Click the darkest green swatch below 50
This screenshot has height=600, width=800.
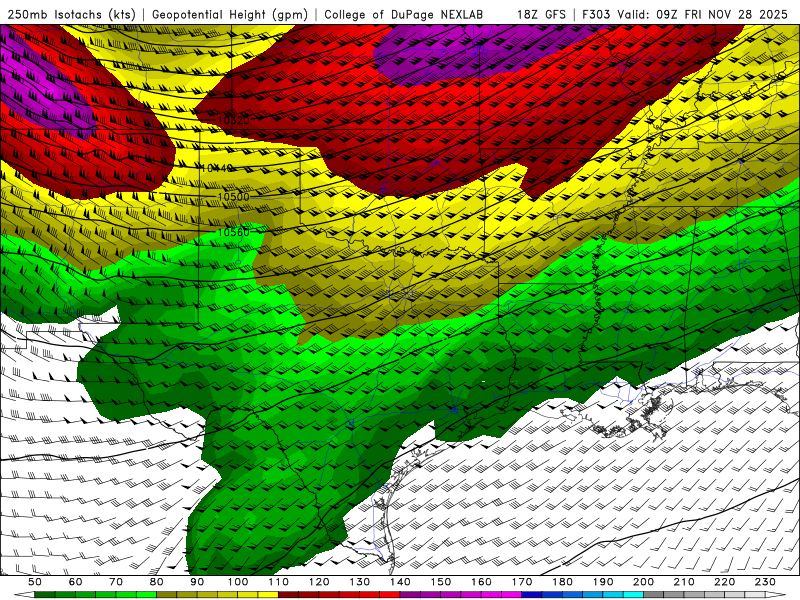[45, 595]
